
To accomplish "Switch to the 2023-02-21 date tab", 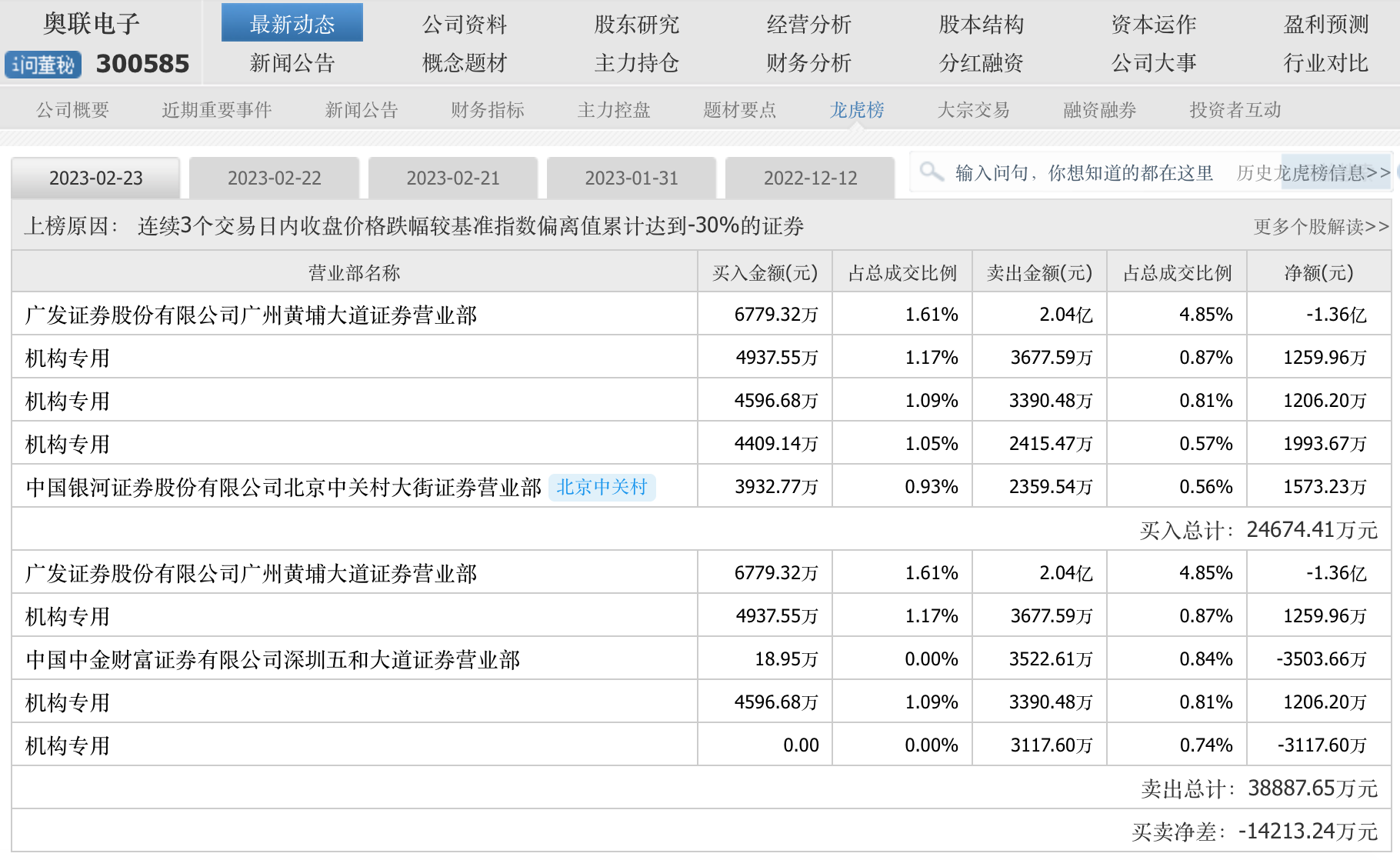I will click(x=452, y=178).
